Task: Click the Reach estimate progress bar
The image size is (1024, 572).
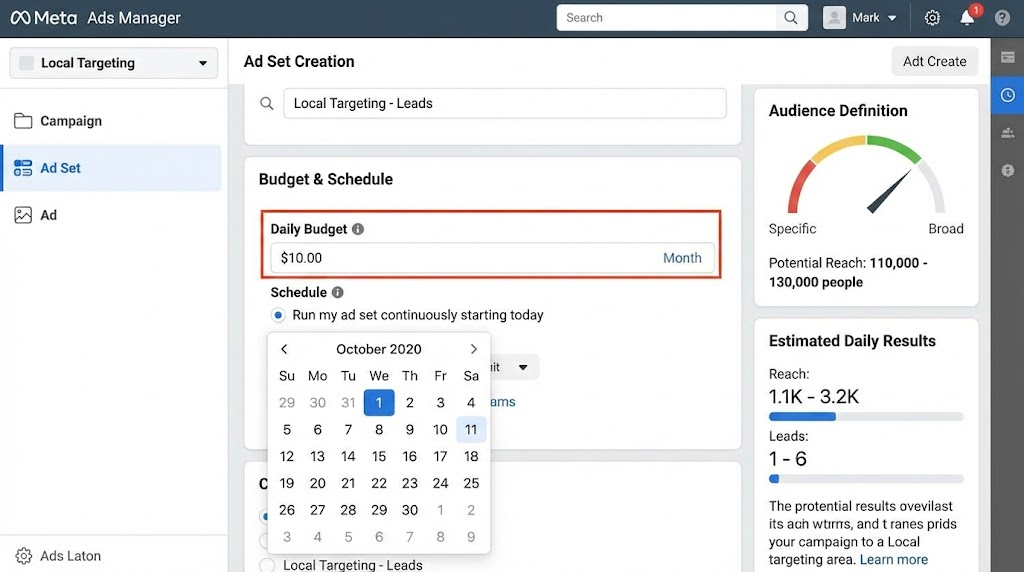Action: coord(866,417)
